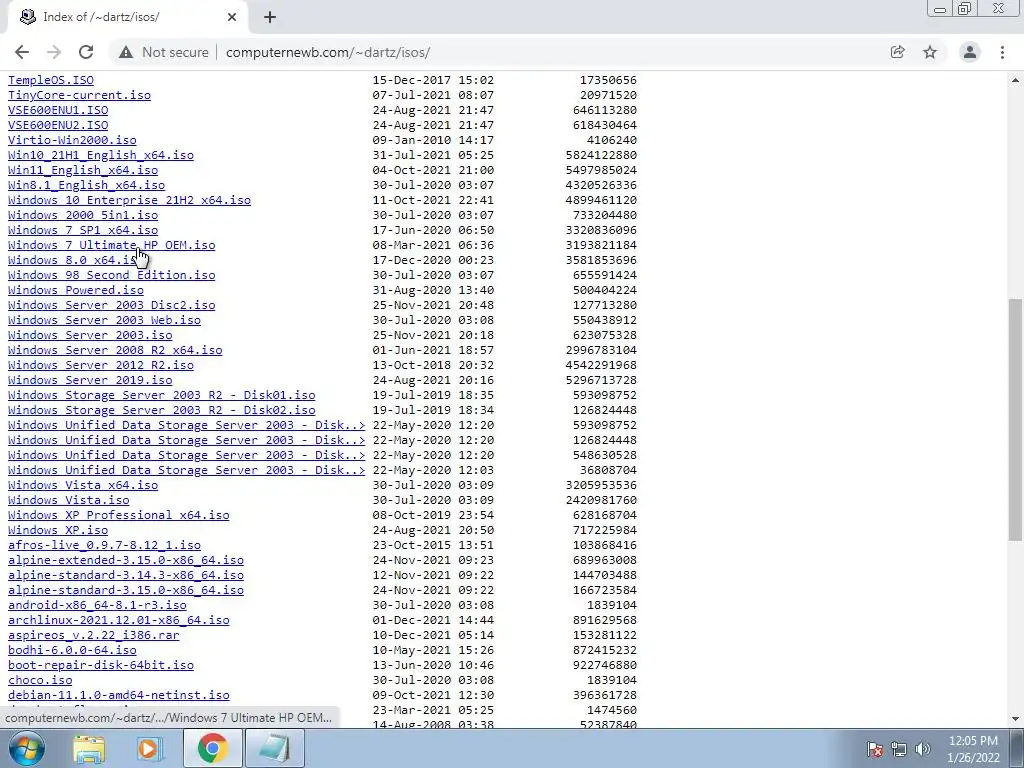The image size is (1024, 768).
Task: Click the Not secure warning icon
Action: [x=126, y=52]
